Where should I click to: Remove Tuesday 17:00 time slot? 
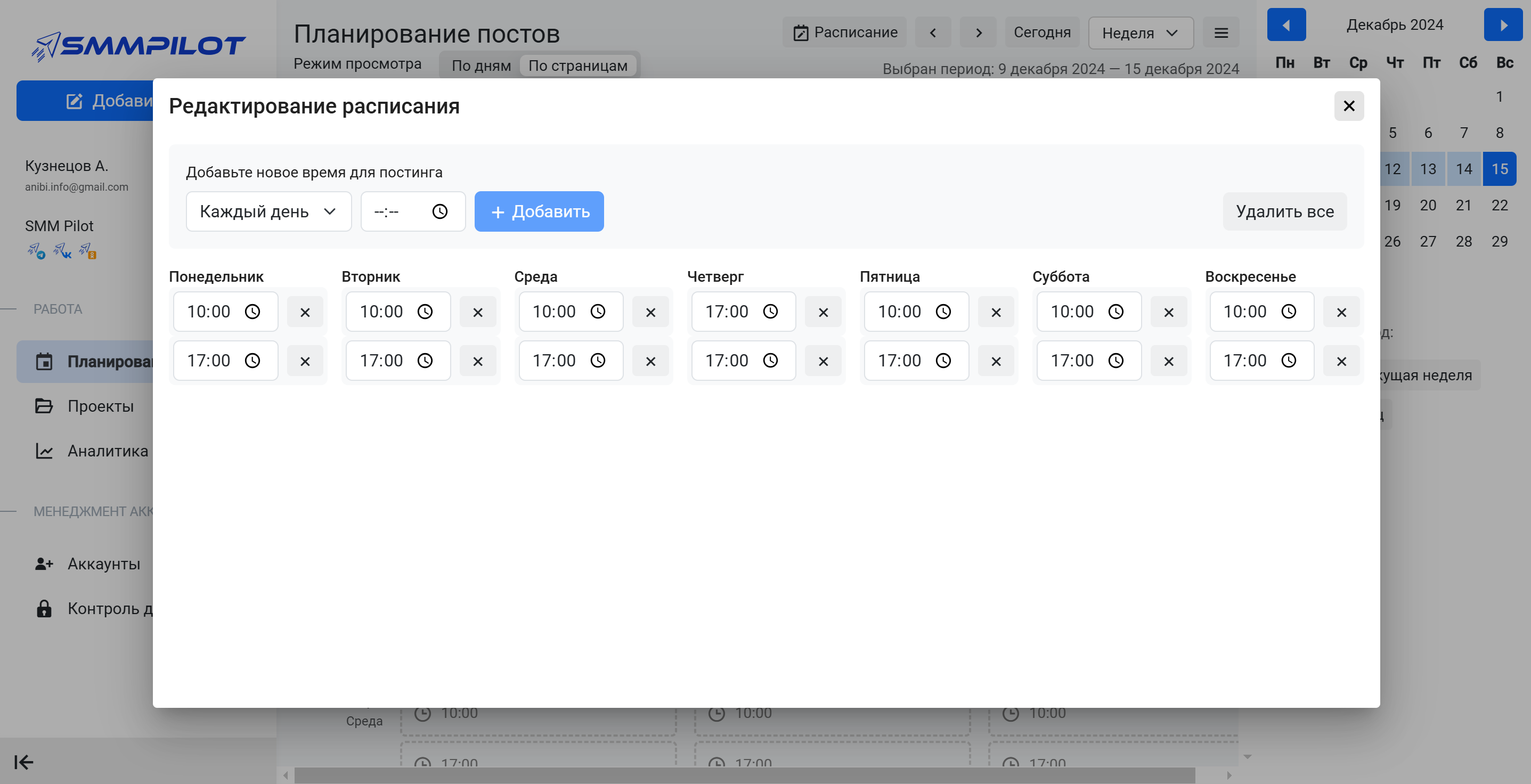(477, 361)
